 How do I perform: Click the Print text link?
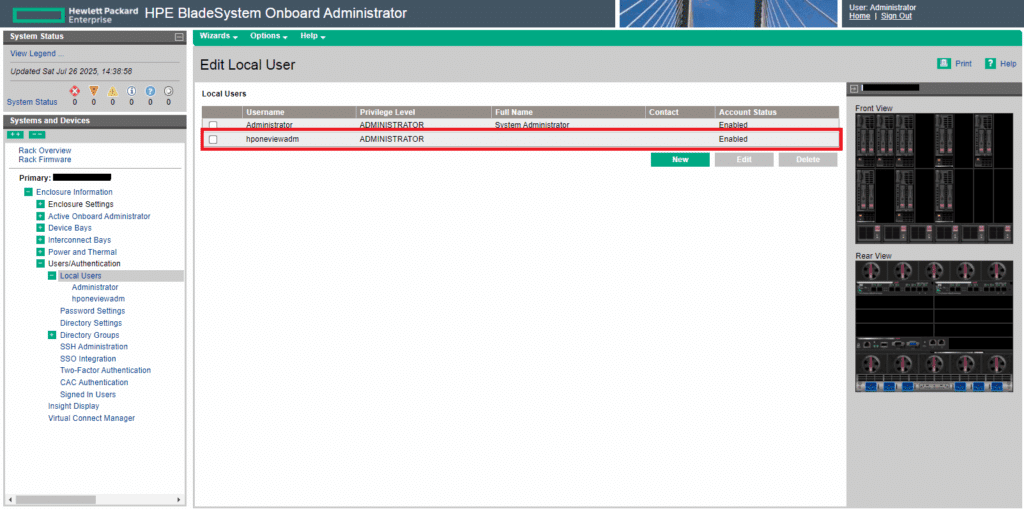click(963, 64)
